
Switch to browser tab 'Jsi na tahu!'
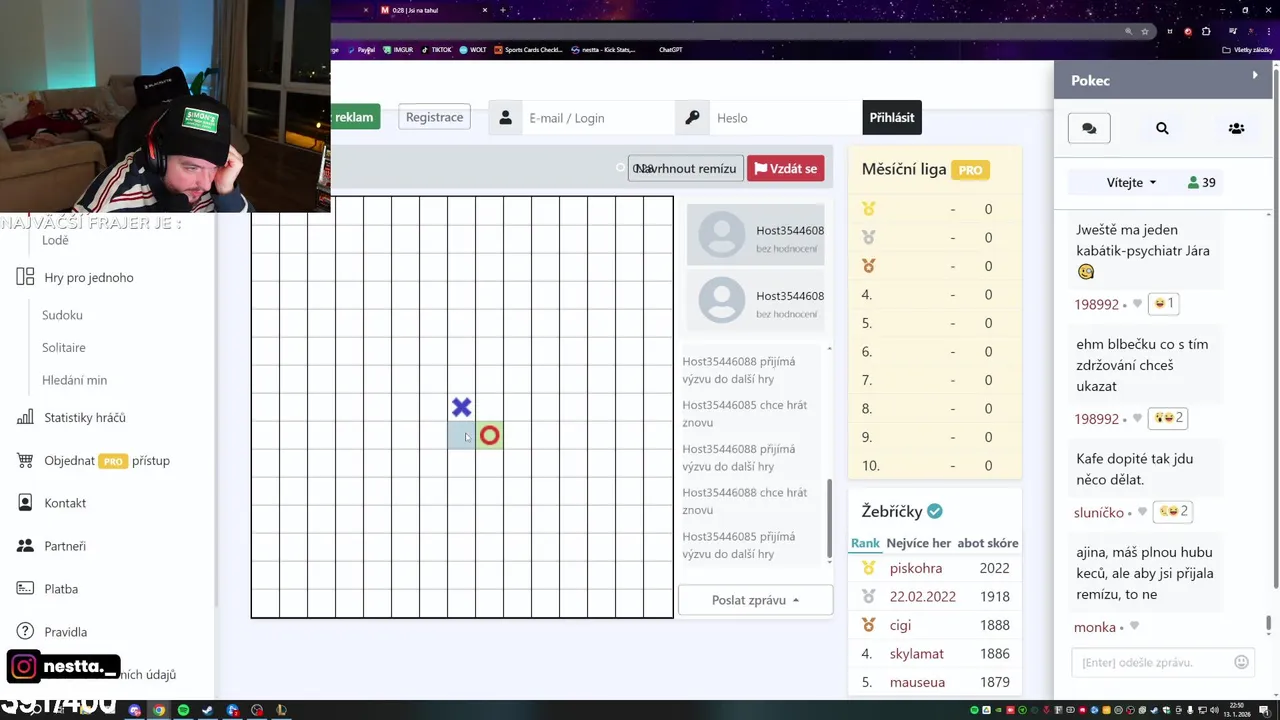[432, 10]
